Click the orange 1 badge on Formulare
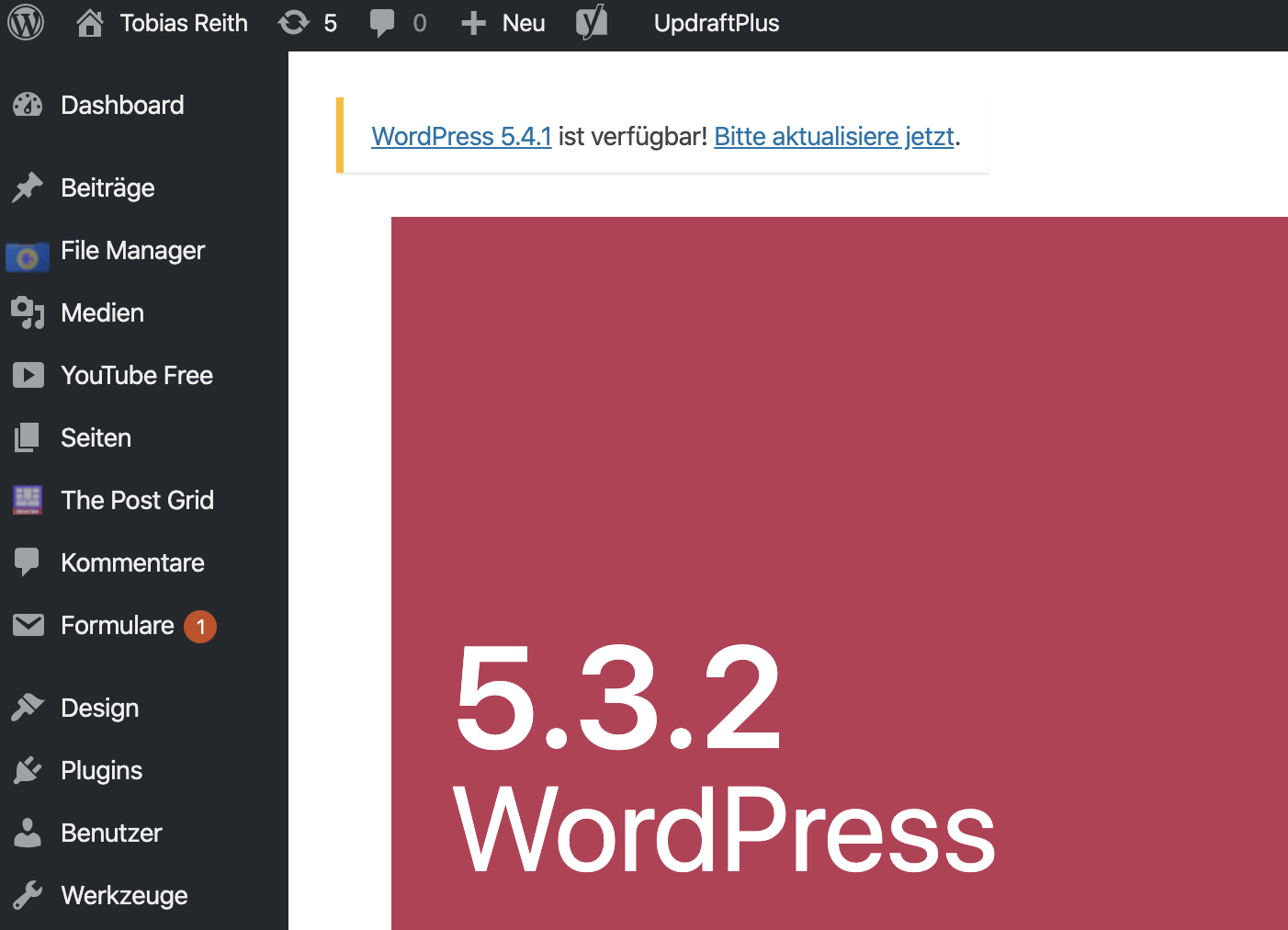Viewport: 1288px width, 930px height. click(200, 627)
